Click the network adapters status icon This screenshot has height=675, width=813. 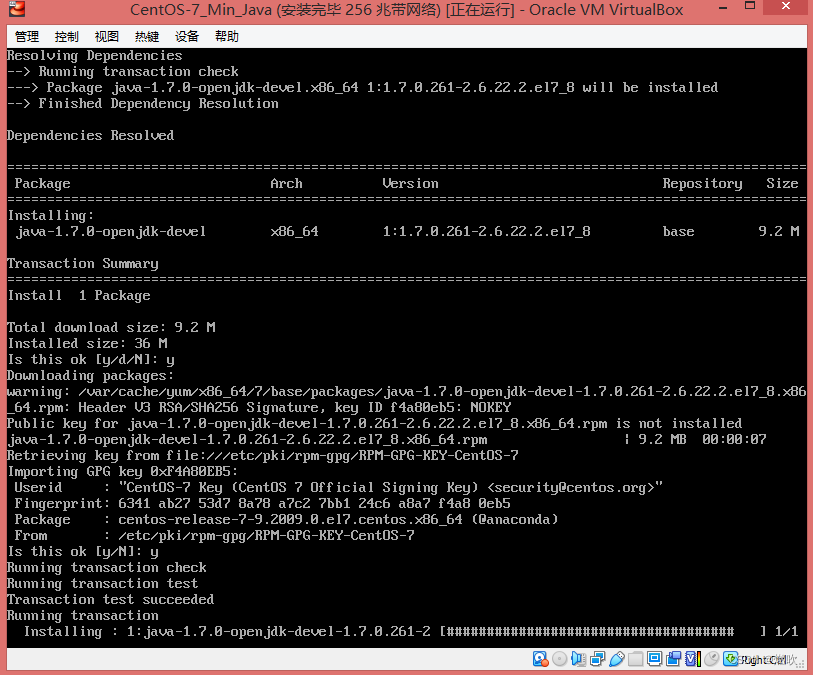coord(597,659)
